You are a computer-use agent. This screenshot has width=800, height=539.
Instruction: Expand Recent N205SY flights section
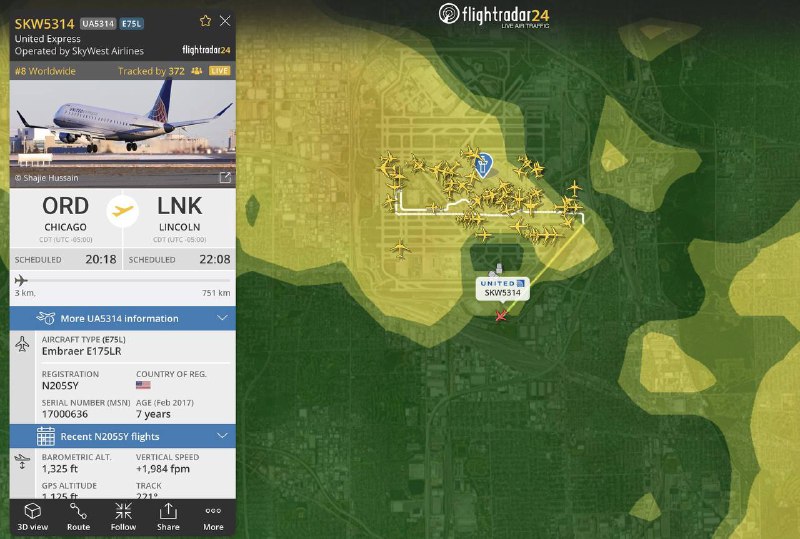click(122, 436)
